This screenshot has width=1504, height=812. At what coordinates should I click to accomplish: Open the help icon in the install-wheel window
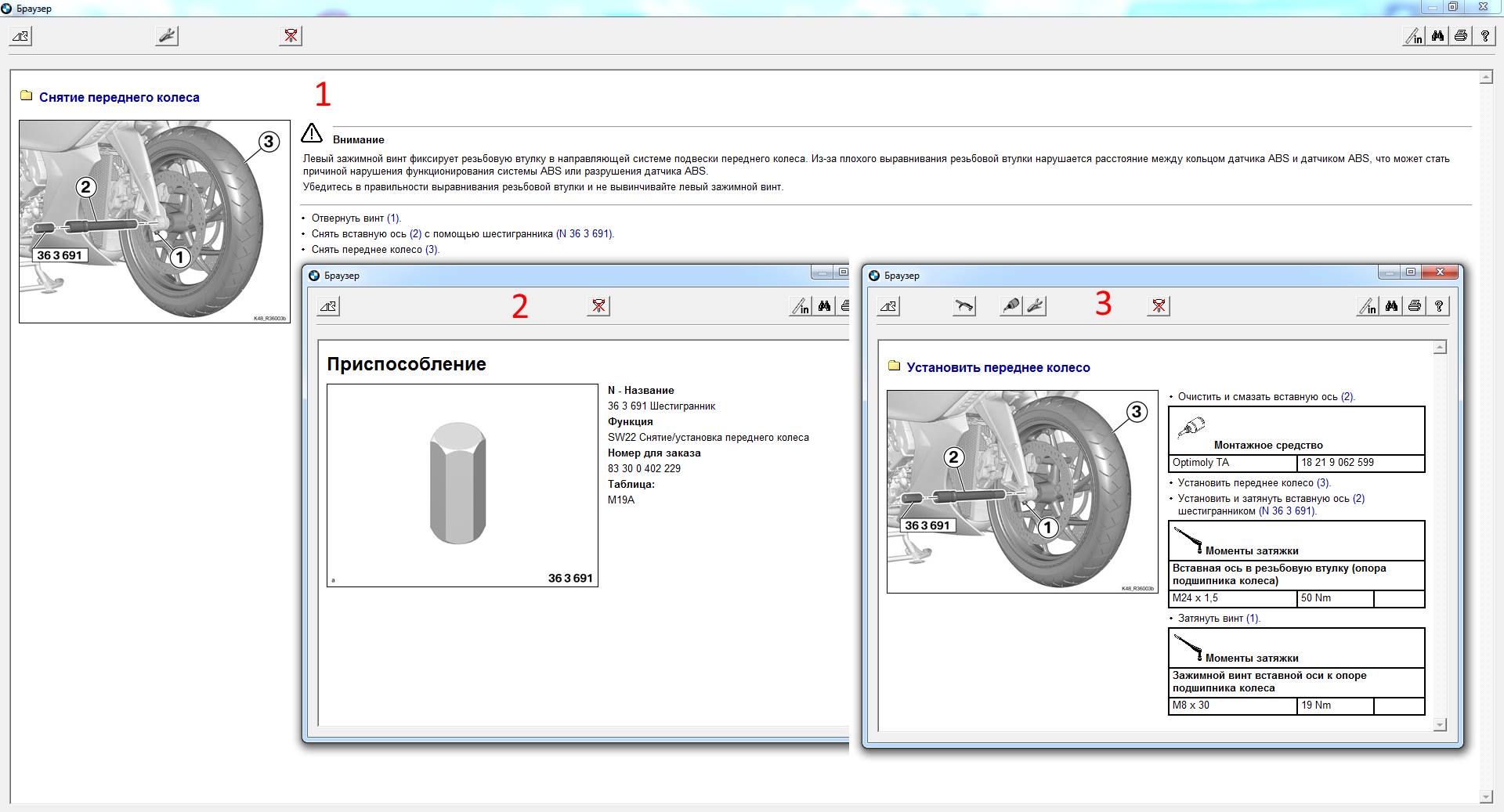[x=1438, y=306]
